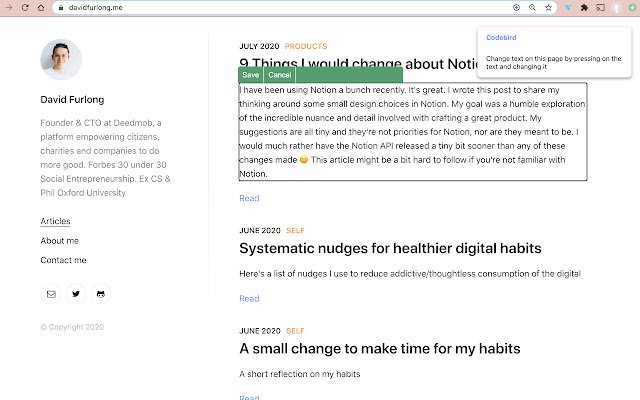Open the Codebird extension icon
Screen dimensions: 640x400
[x=568, y=7]
